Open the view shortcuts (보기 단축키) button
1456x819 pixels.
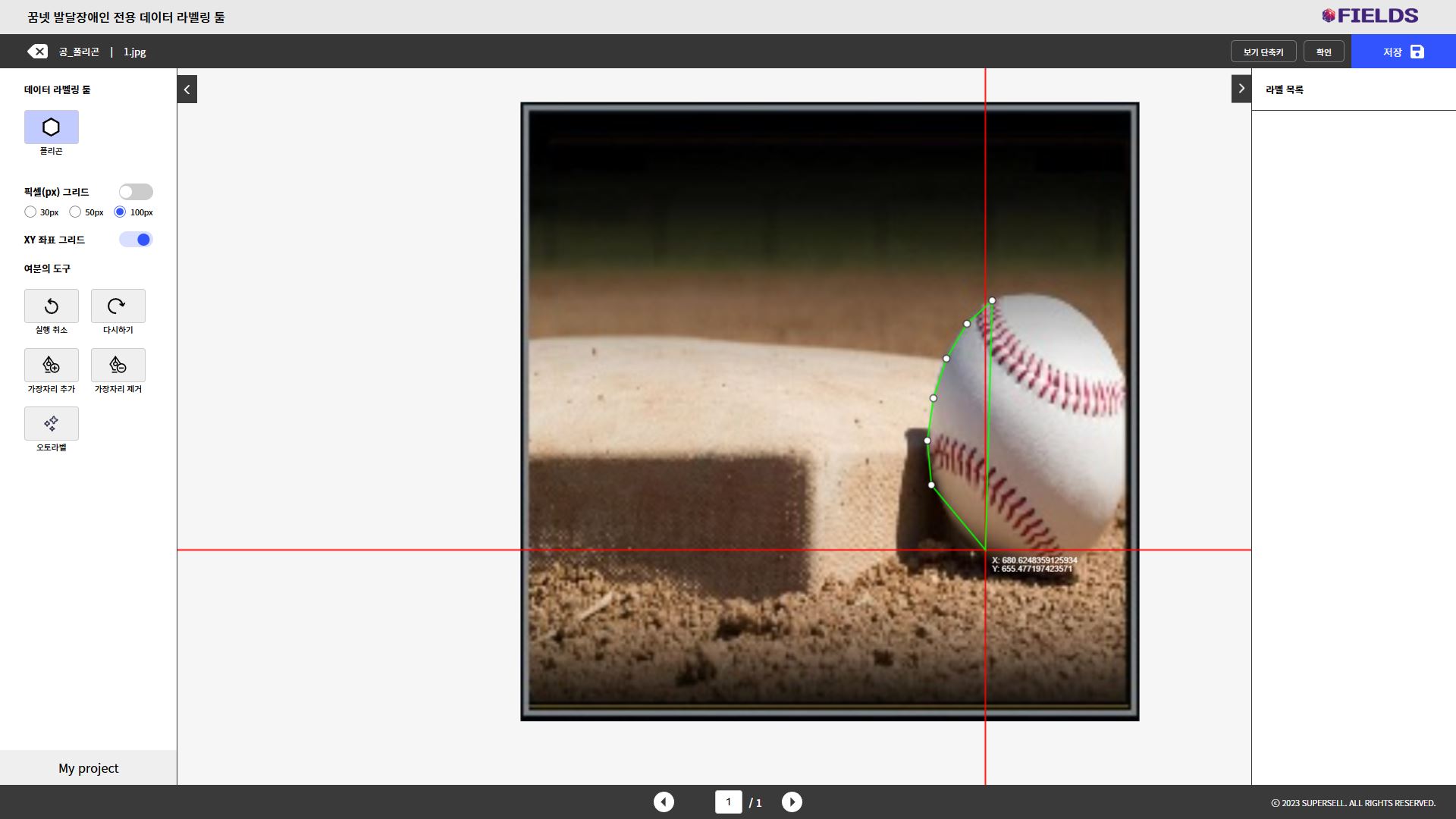coord(1263,52)
